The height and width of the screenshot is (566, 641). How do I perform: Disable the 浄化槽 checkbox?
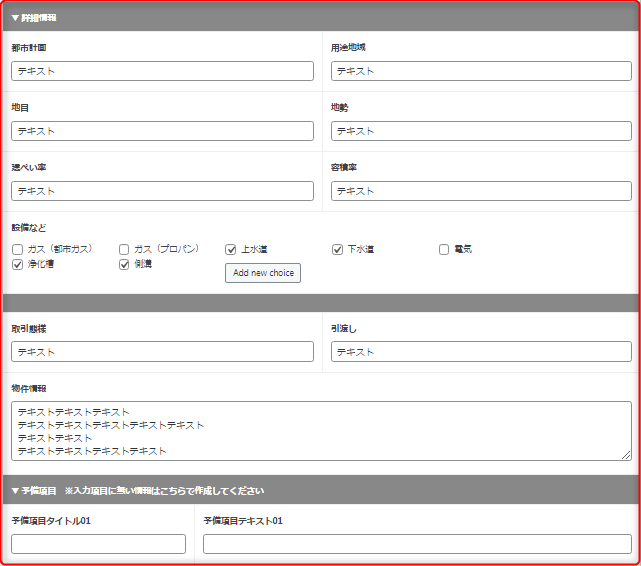pyautogui.click(x=18, y=265)
